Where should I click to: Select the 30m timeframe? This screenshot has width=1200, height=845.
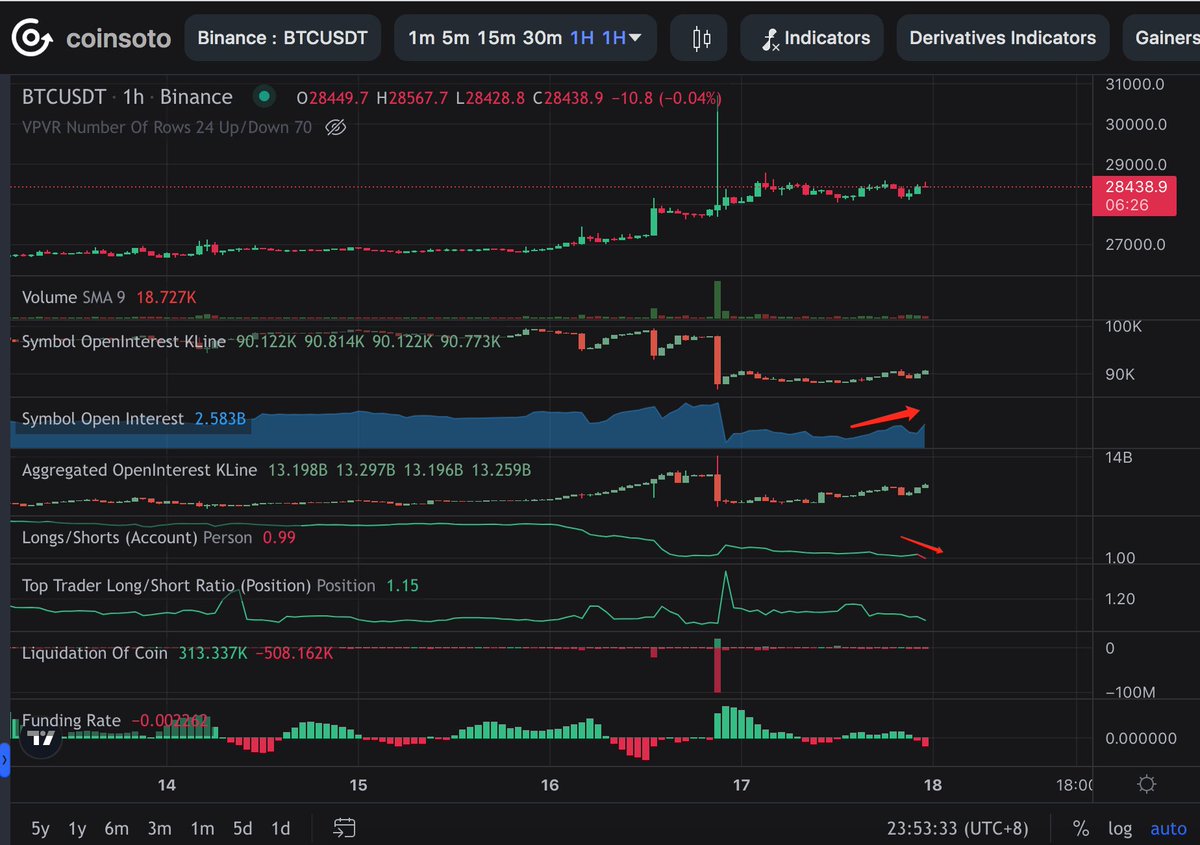[542, 39]
